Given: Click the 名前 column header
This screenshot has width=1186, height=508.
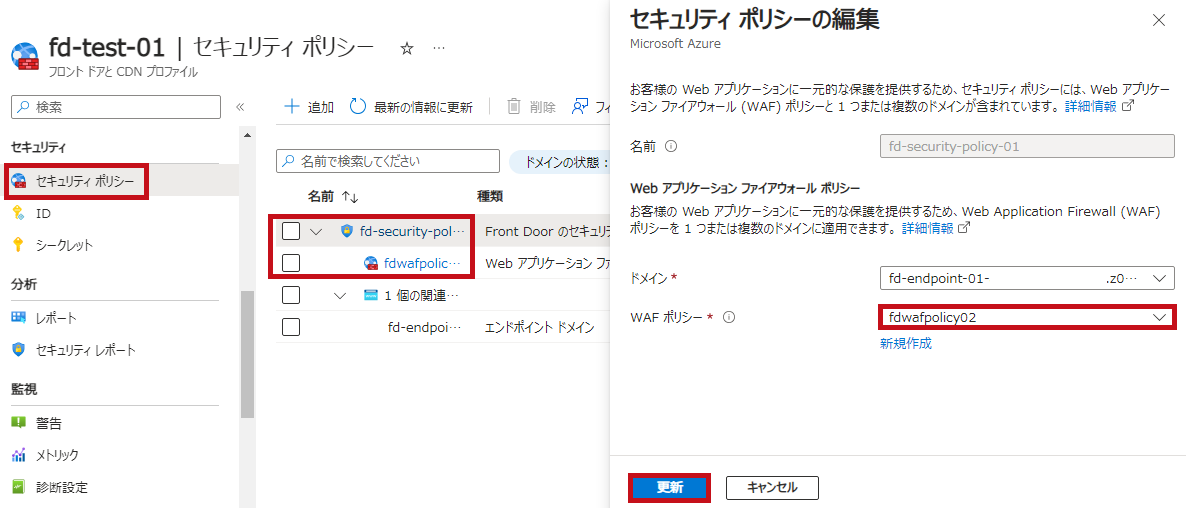Looking at the screenshot, I should [321, 196].
